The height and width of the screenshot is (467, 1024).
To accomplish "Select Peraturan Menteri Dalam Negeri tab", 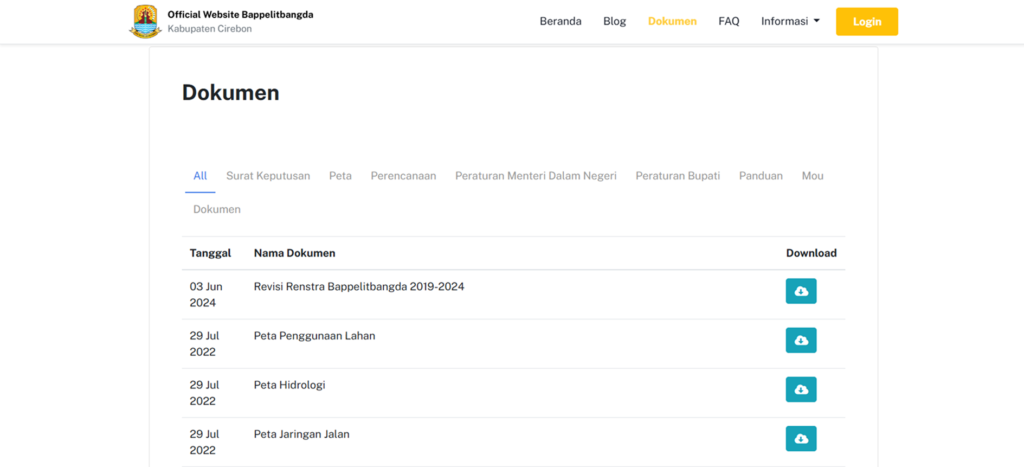I will pyautogui.click(x=536, y=176).
